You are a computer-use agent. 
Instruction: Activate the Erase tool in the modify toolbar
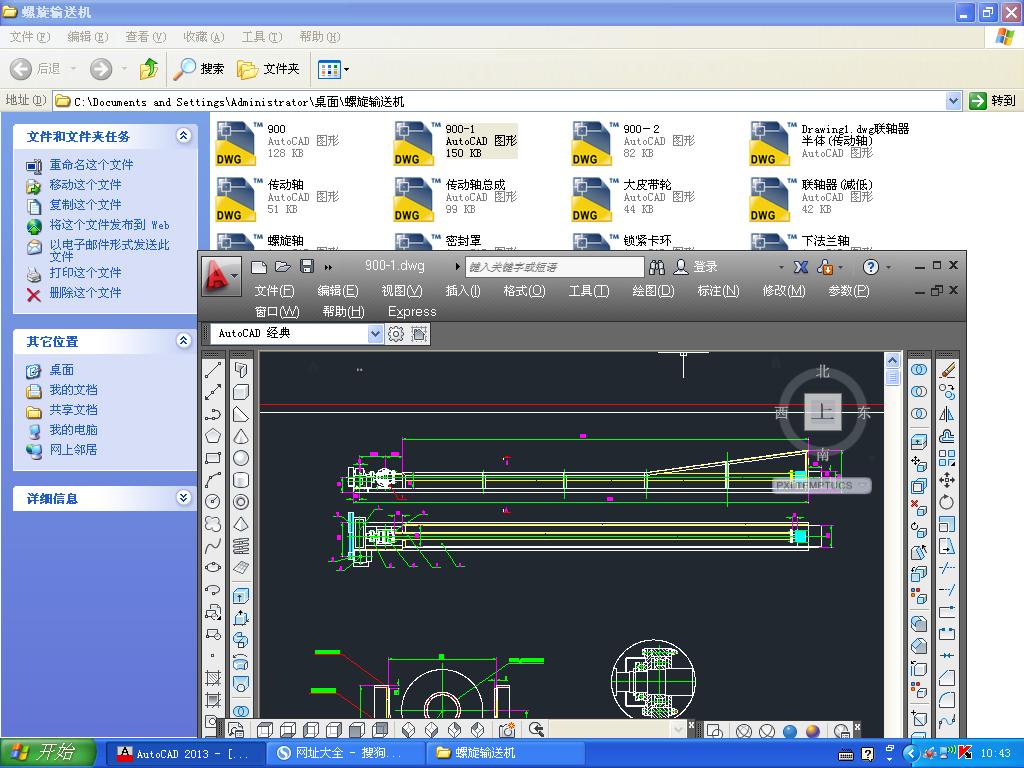[947, 370]
